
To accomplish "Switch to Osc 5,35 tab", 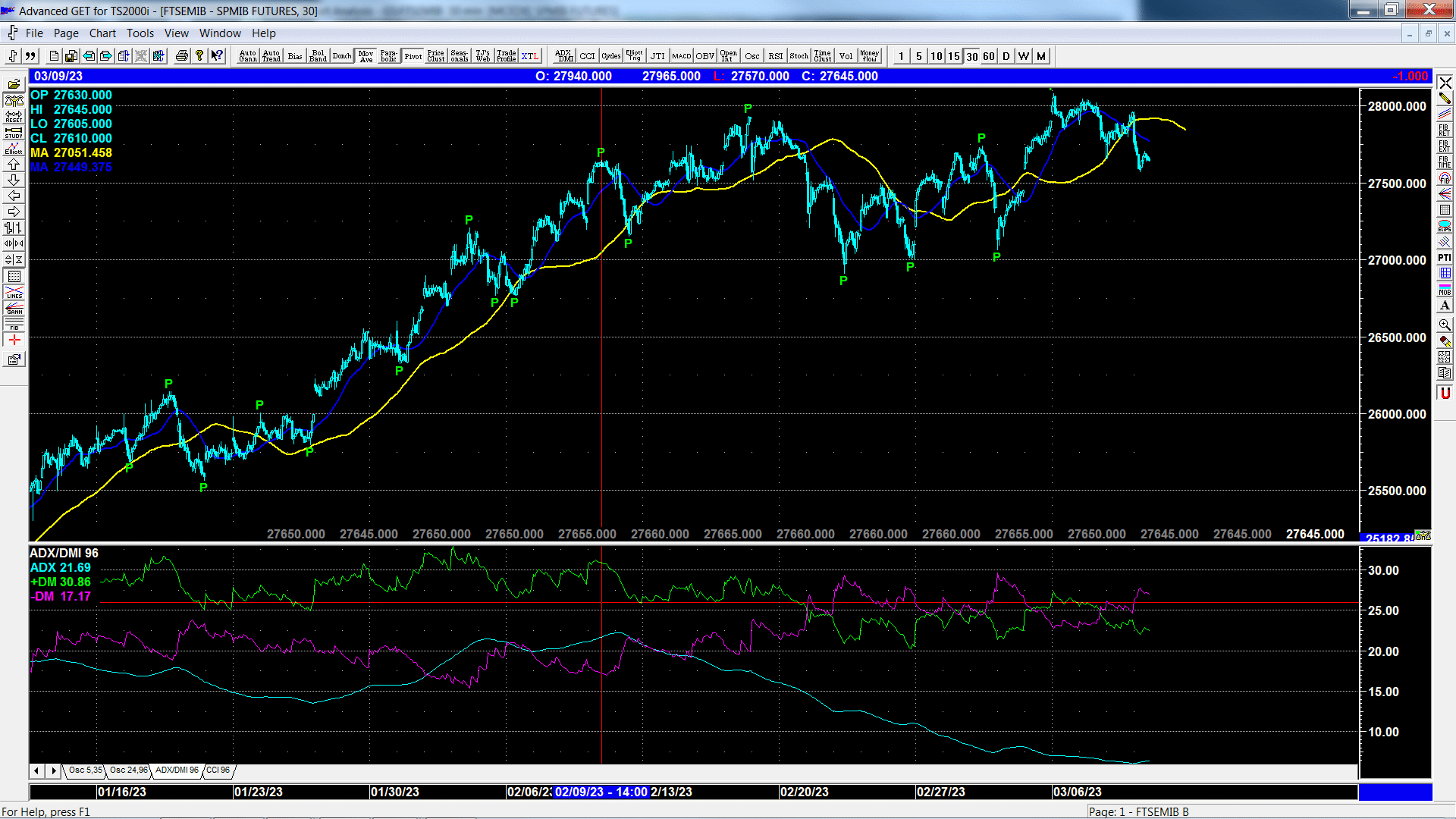I will click(x=85, y=770).
